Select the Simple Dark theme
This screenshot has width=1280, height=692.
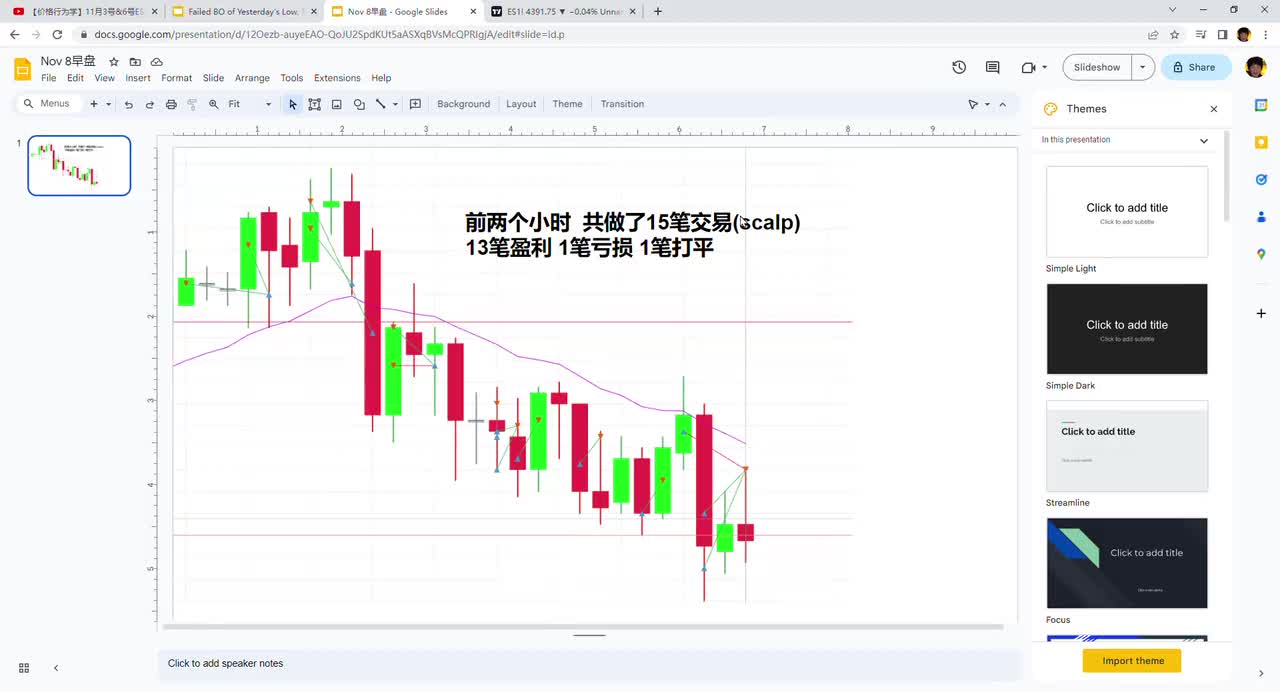pos(1127,329)
